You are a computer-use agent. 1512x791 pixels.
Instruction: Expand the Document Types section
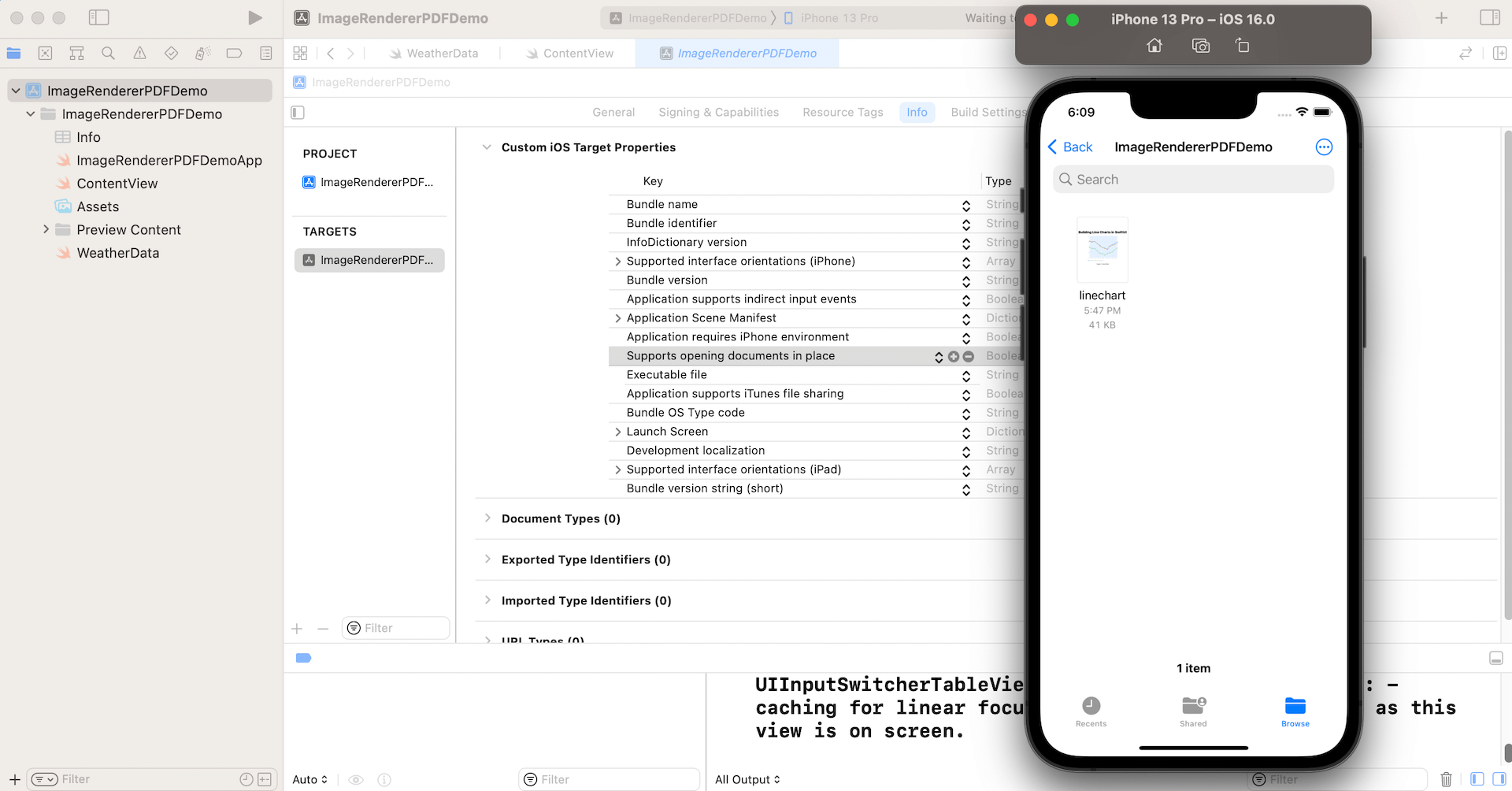point(487,518)
